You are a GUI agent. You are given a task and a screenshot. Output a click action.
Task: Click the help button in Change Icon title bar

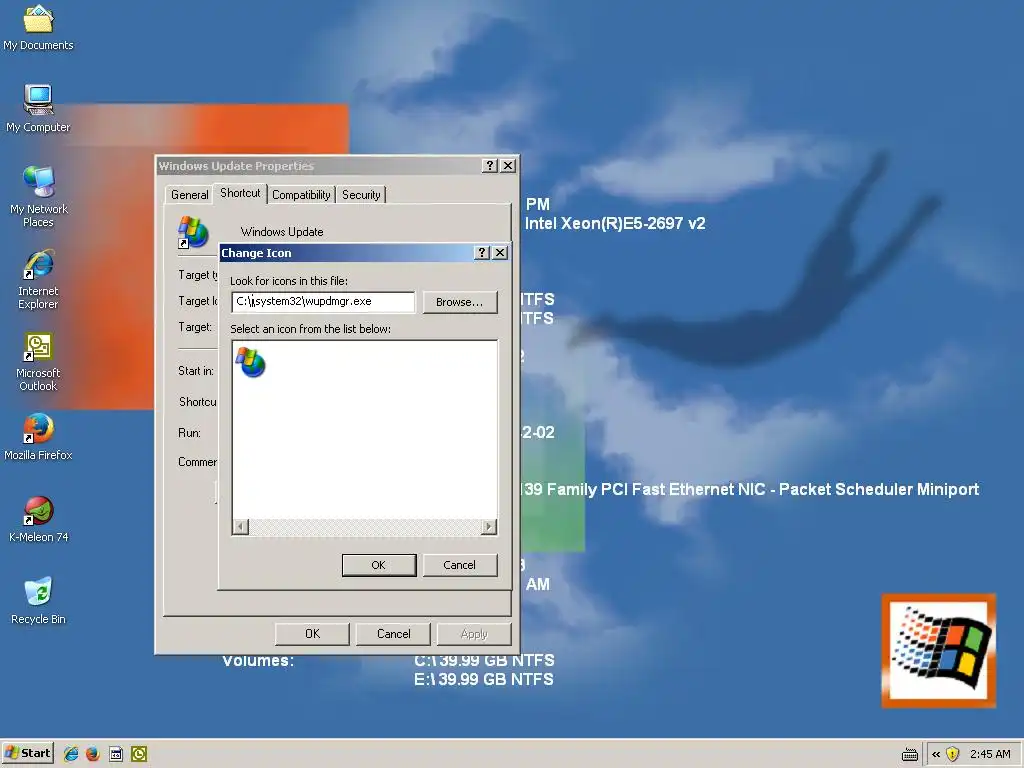tap(482, 253)
